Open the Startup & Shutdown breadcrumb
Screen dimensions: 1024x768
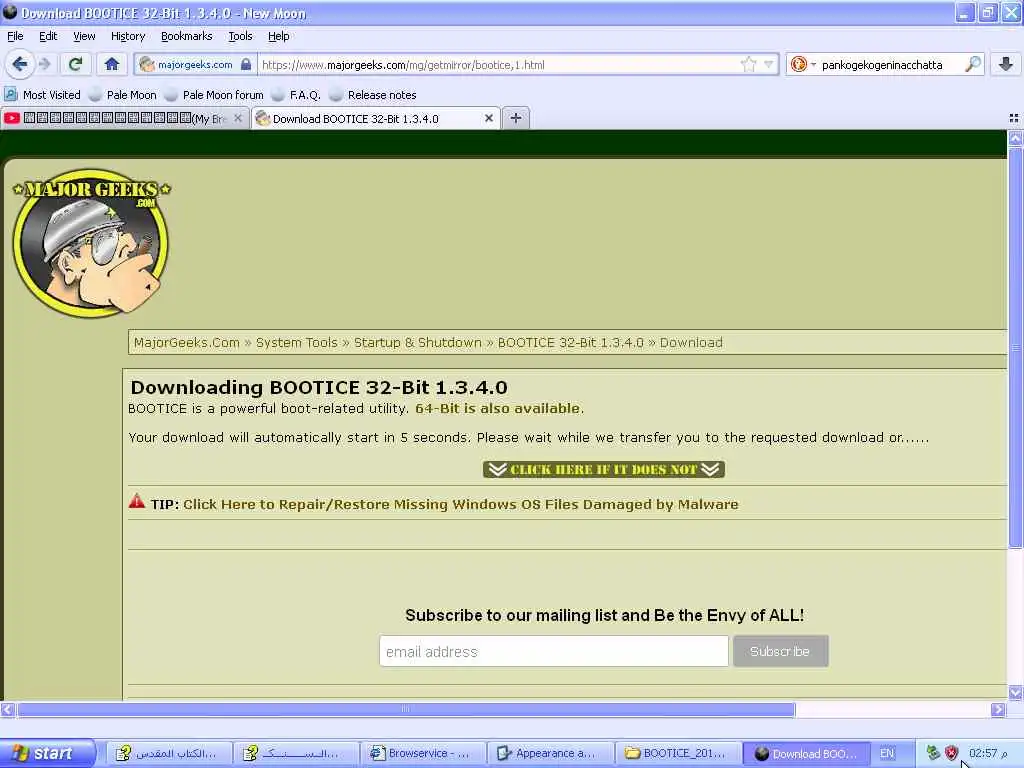pos(417,342)
